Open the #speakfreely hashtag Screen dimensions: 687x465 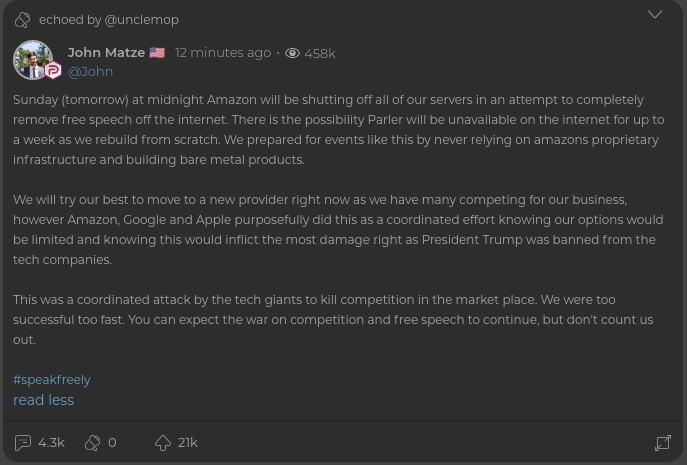(52, 380)
